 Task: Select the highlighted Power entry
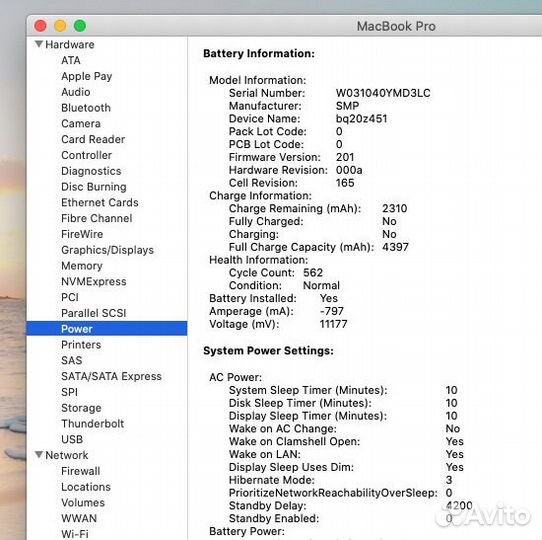point(107,329)
